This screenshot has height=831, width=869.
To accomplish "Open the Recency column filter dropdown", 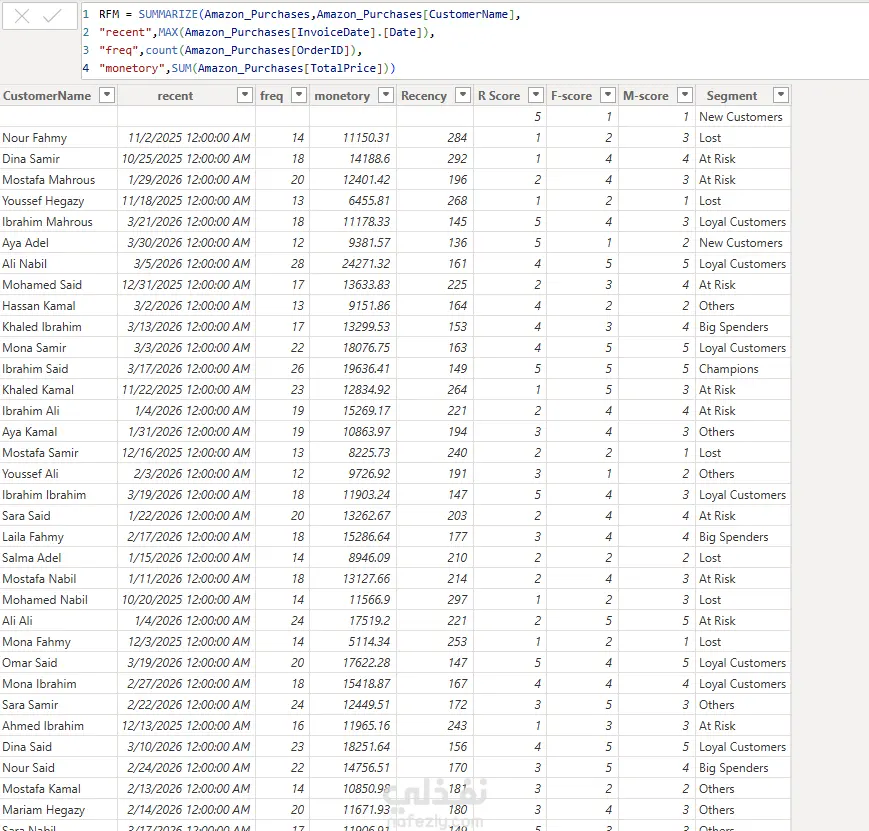I will coord(463,95).
